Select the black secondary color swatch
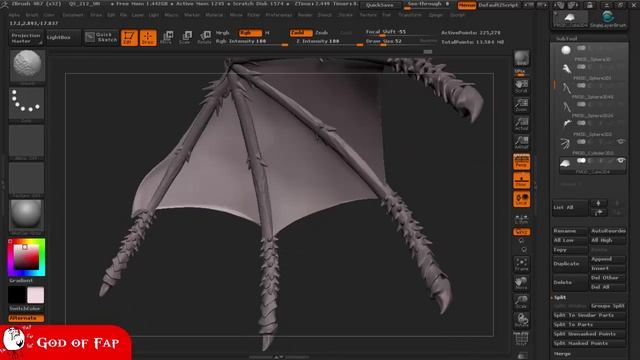The image size is (640, 360). tap(17, 295)
